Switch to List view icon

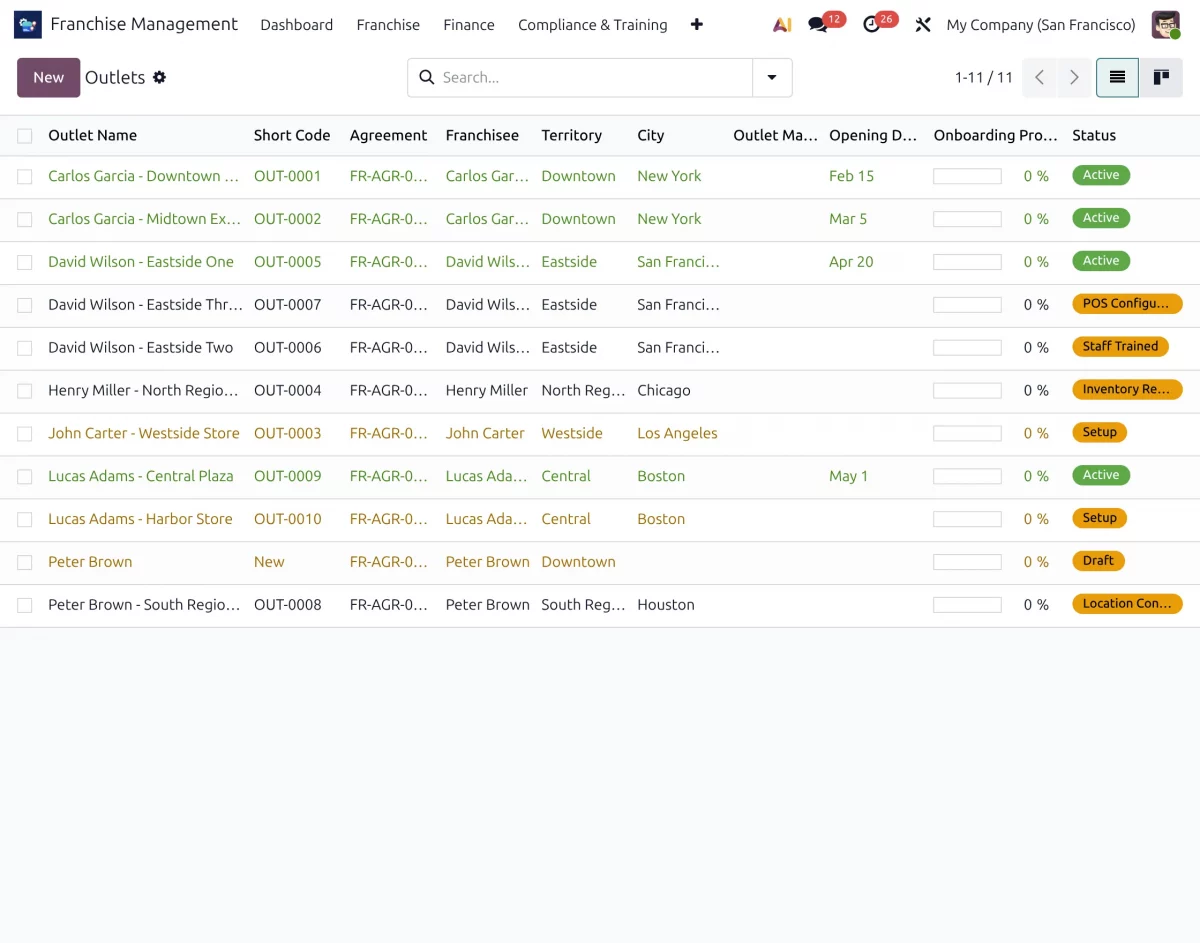[1117, 77]
